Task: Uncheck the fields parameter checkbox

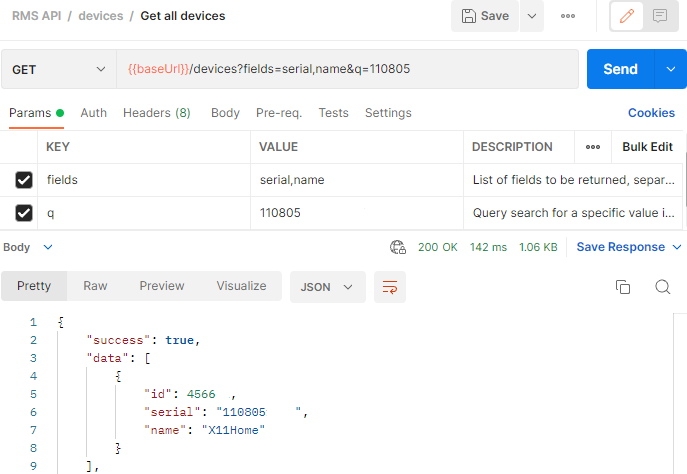Action: (24, 180)
